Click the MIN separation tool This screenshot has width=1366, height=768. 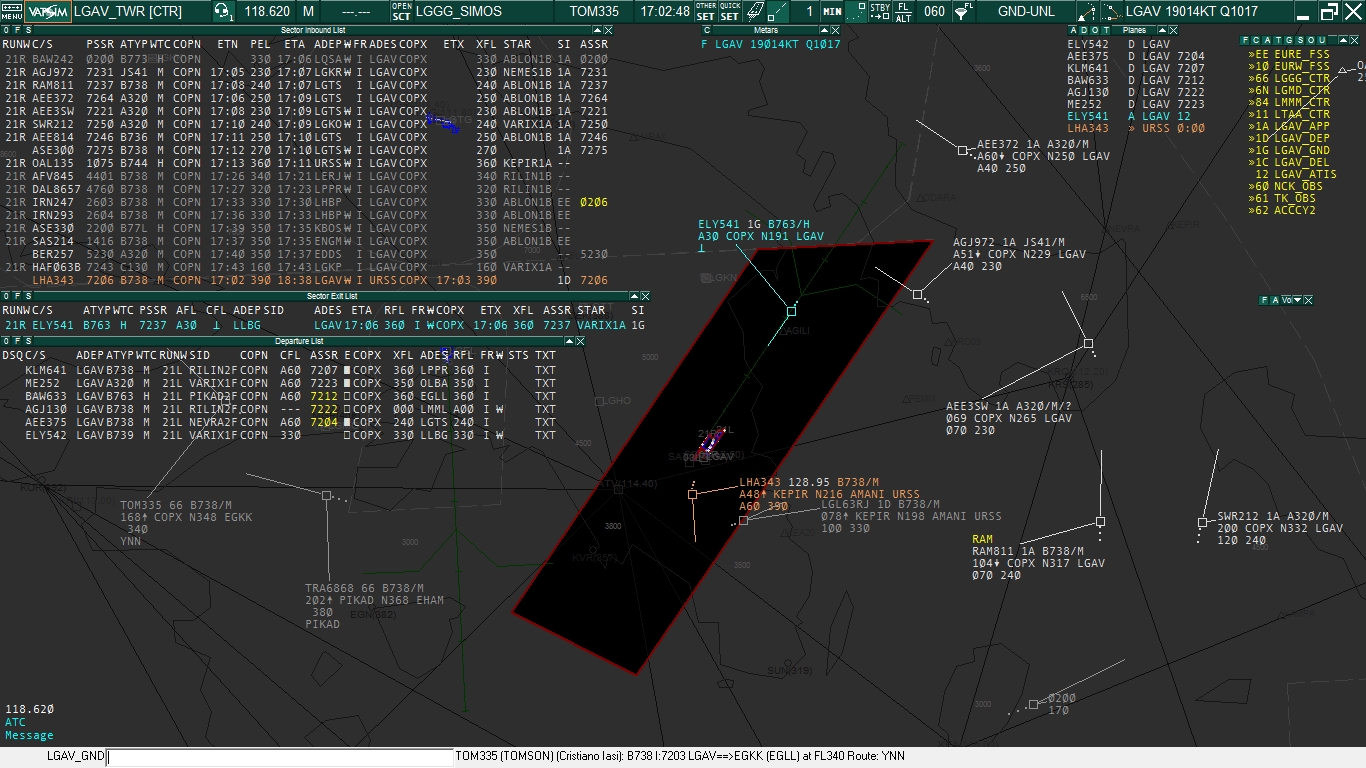point(832,12)
